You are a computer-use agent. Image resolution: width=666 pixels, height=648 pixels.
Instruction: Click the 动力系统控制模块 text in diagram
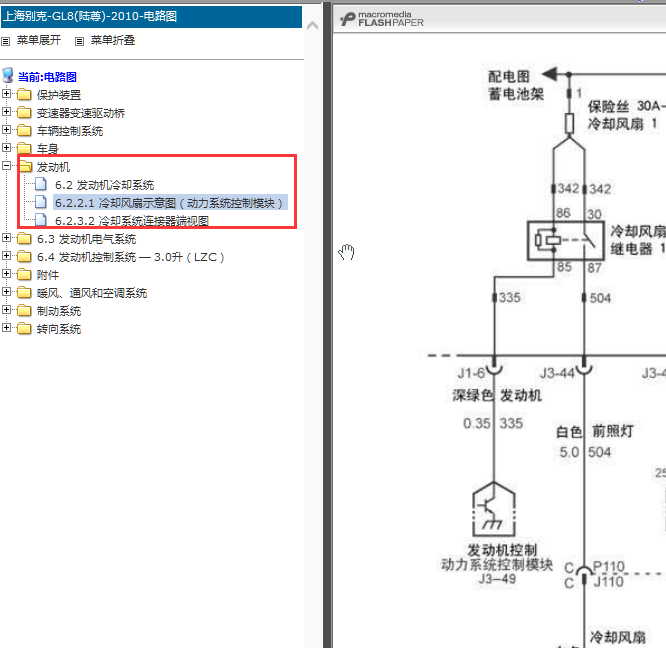pyautogui.click(x=497, y=564)
